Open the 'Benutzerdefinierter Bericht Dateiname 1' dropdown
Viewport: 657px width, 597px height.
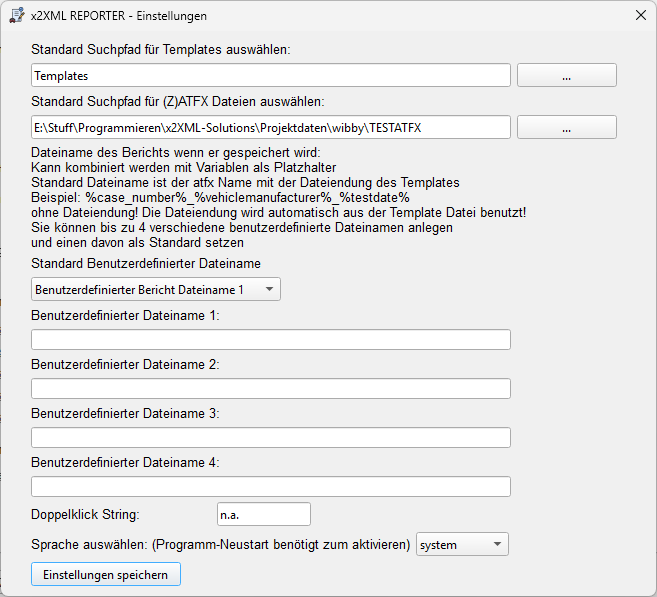coord(156,289)
